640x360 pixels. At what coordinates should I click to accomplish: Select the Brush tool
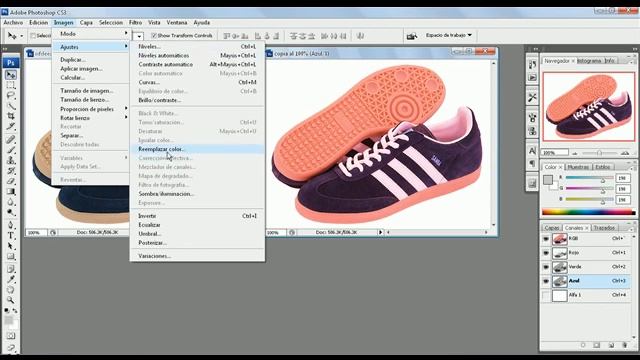click(11, 150)
